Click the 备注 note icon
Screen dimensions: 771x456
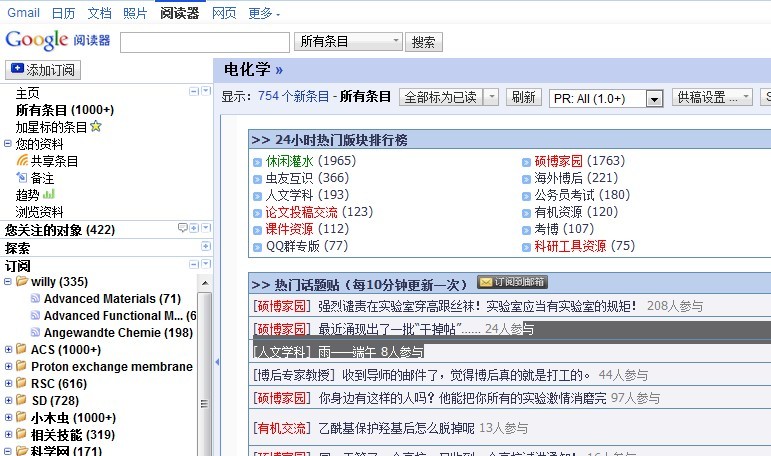click(x=22, y=177)
